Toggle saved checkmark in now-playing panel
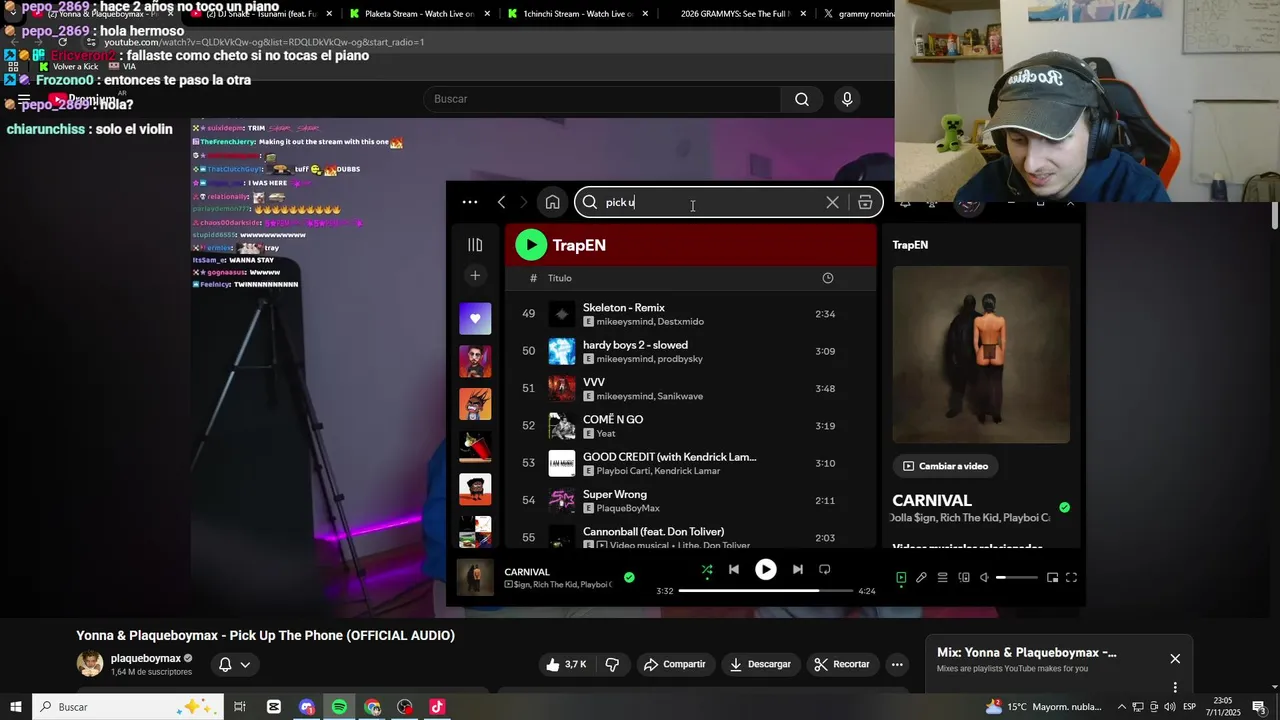Viewport: 1280px width, 720px height. [1064, 507]
